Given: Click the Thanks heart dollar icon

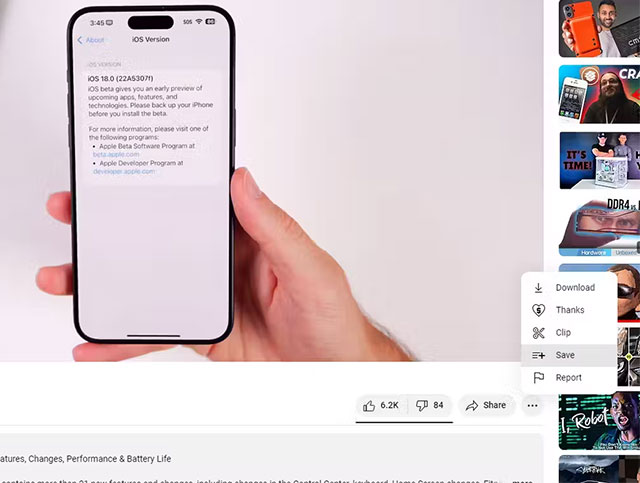Looking at the screenshot, I should point(538,310).
